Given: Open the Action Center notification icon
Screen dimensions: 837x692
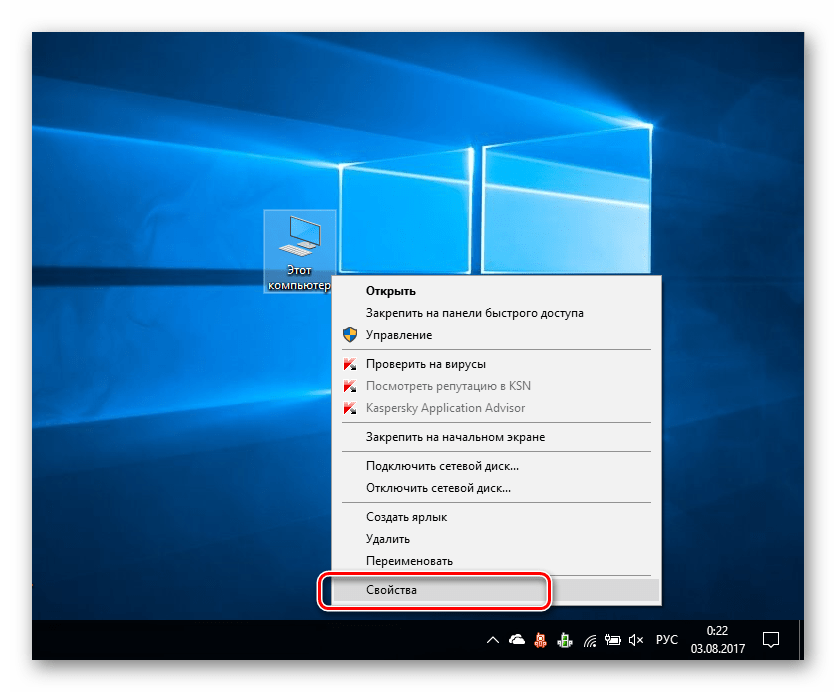Looking at the screenshot, I should tap(771, 639).
